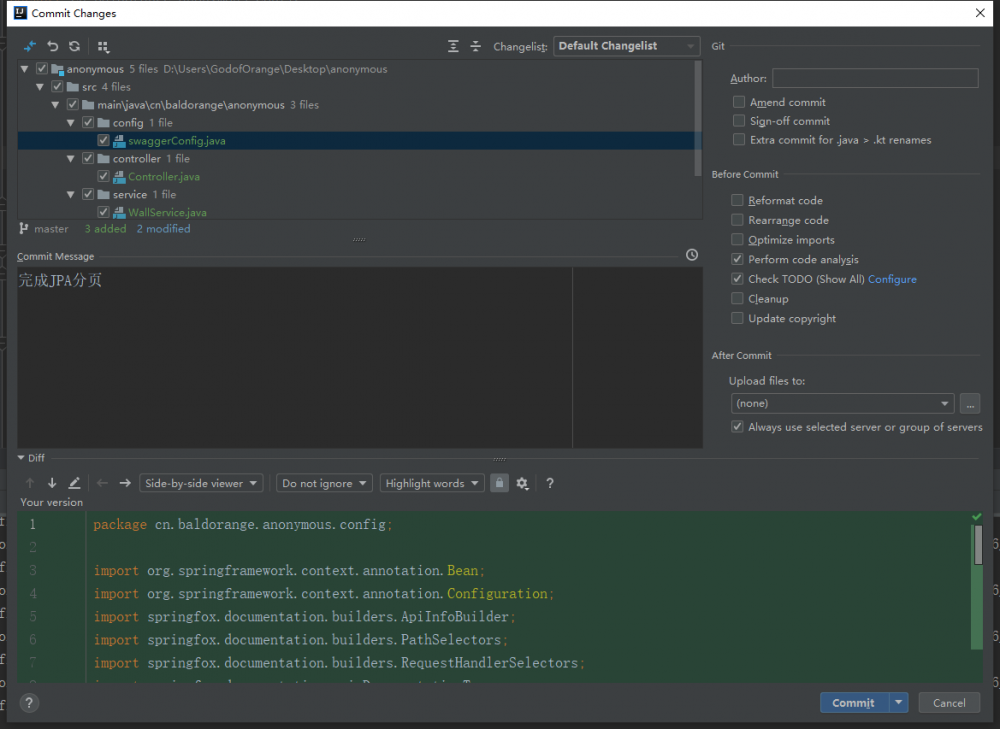
Task: Click the Show Diff icon in changes toolbar
Action: 30,46
